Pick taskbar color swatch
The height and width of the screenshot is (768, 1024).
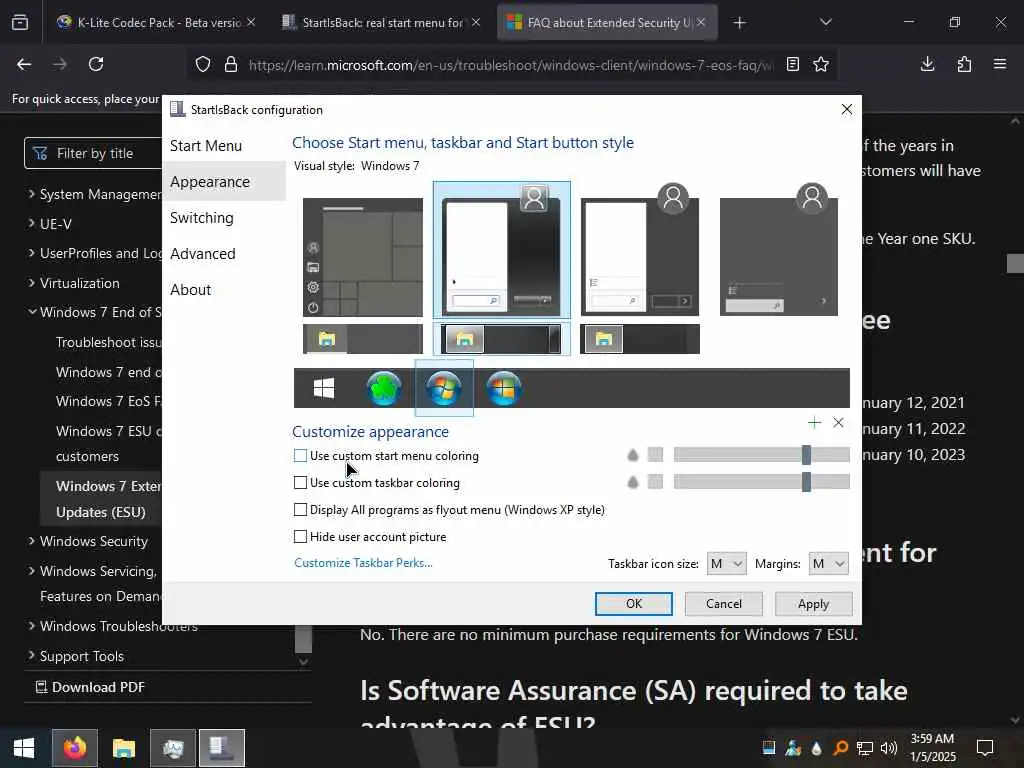[655, 482]
